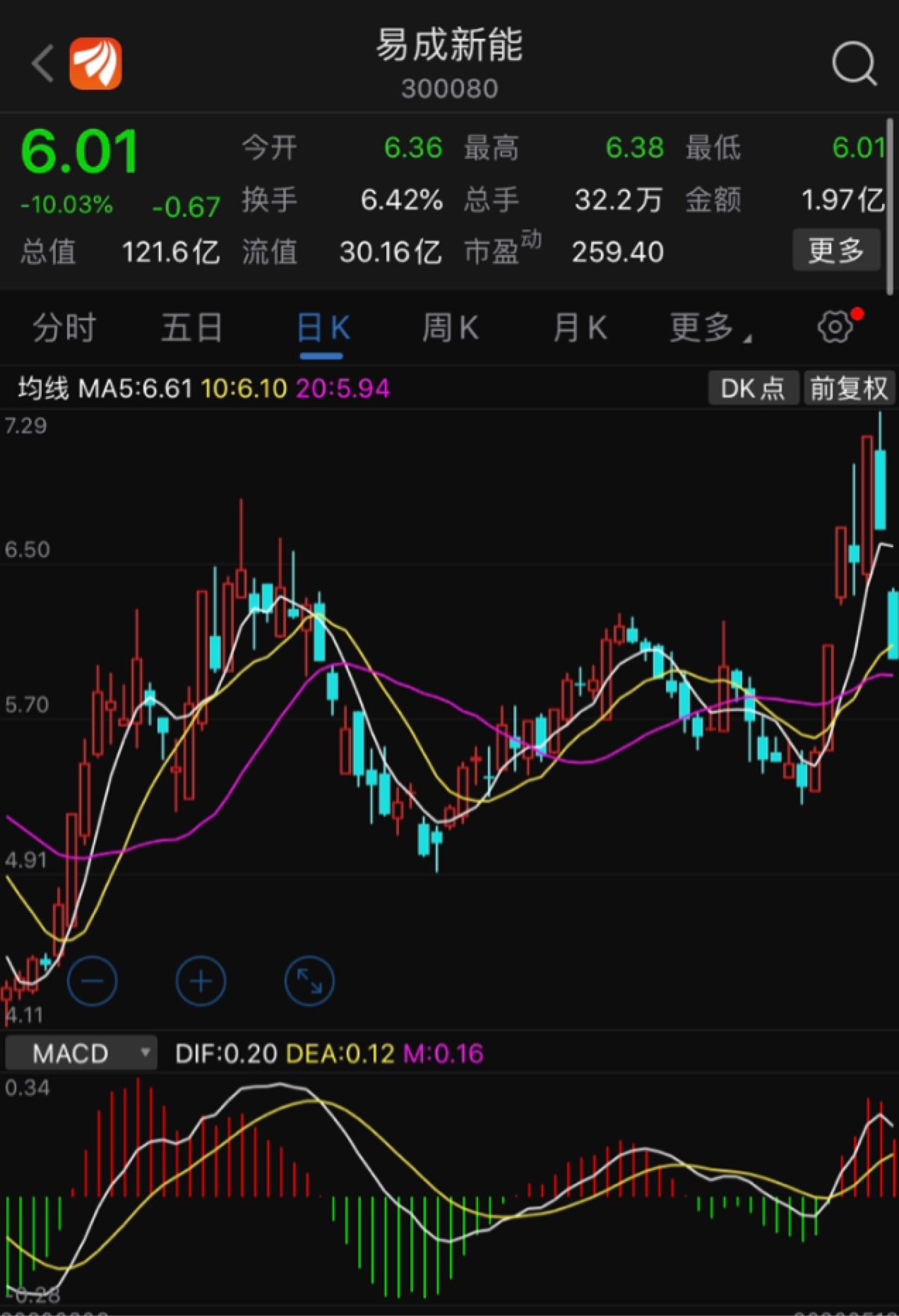Open the MACD indicator dropdown

click(x=81, y=1053)
